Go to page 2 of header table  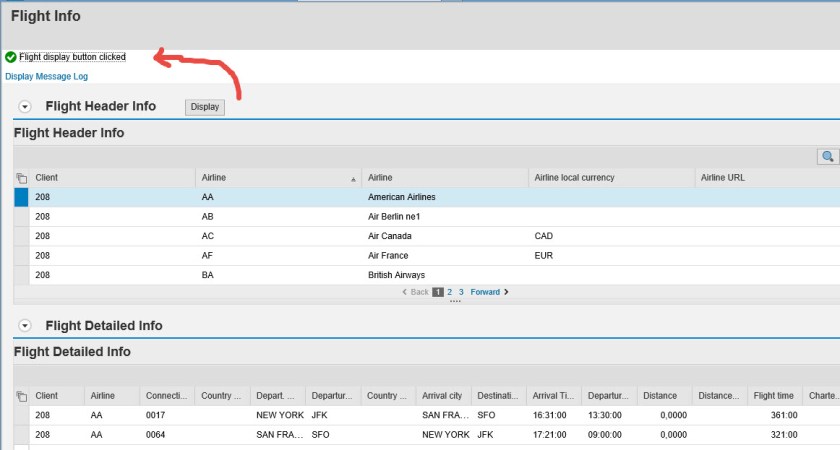click(450, 292)
